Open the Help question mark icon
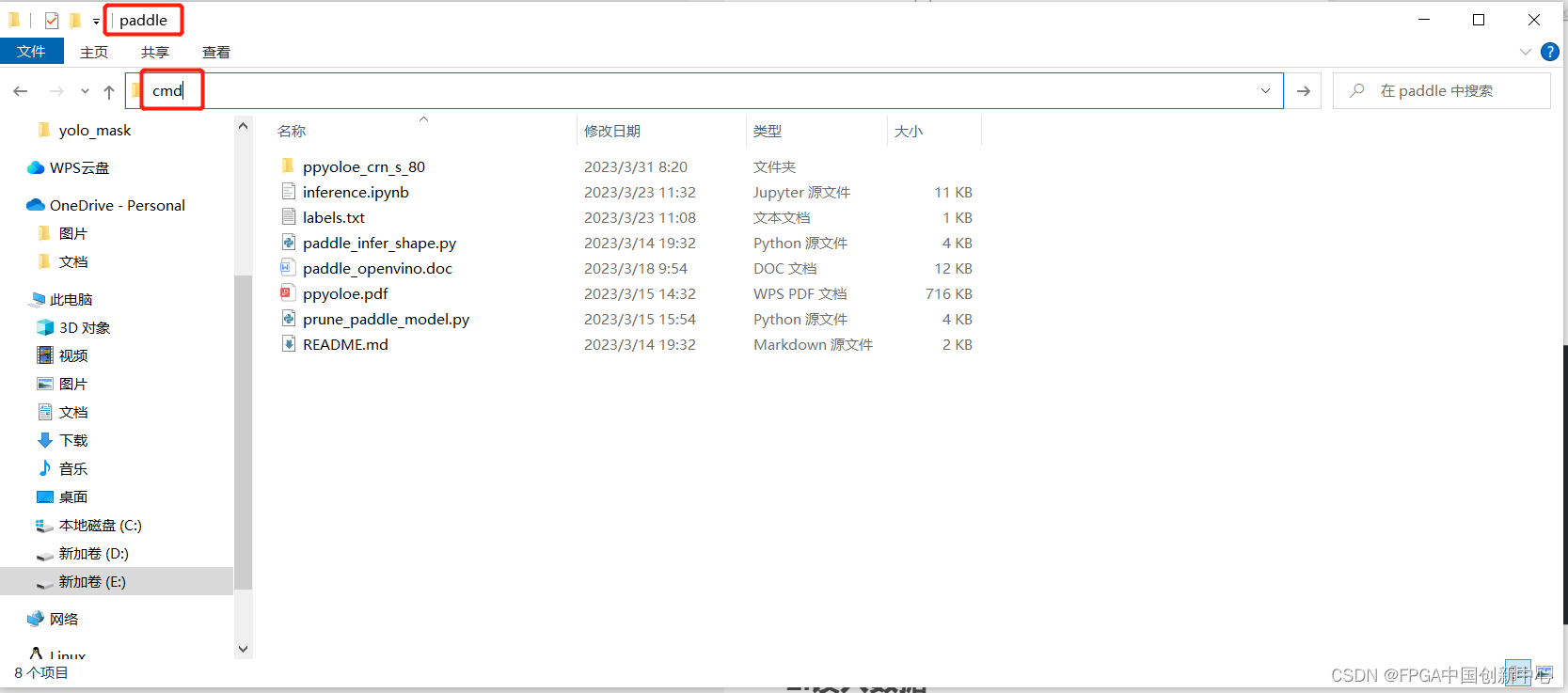The width and height of the screenshot is (1568, 693). [x=1550, y=52]
